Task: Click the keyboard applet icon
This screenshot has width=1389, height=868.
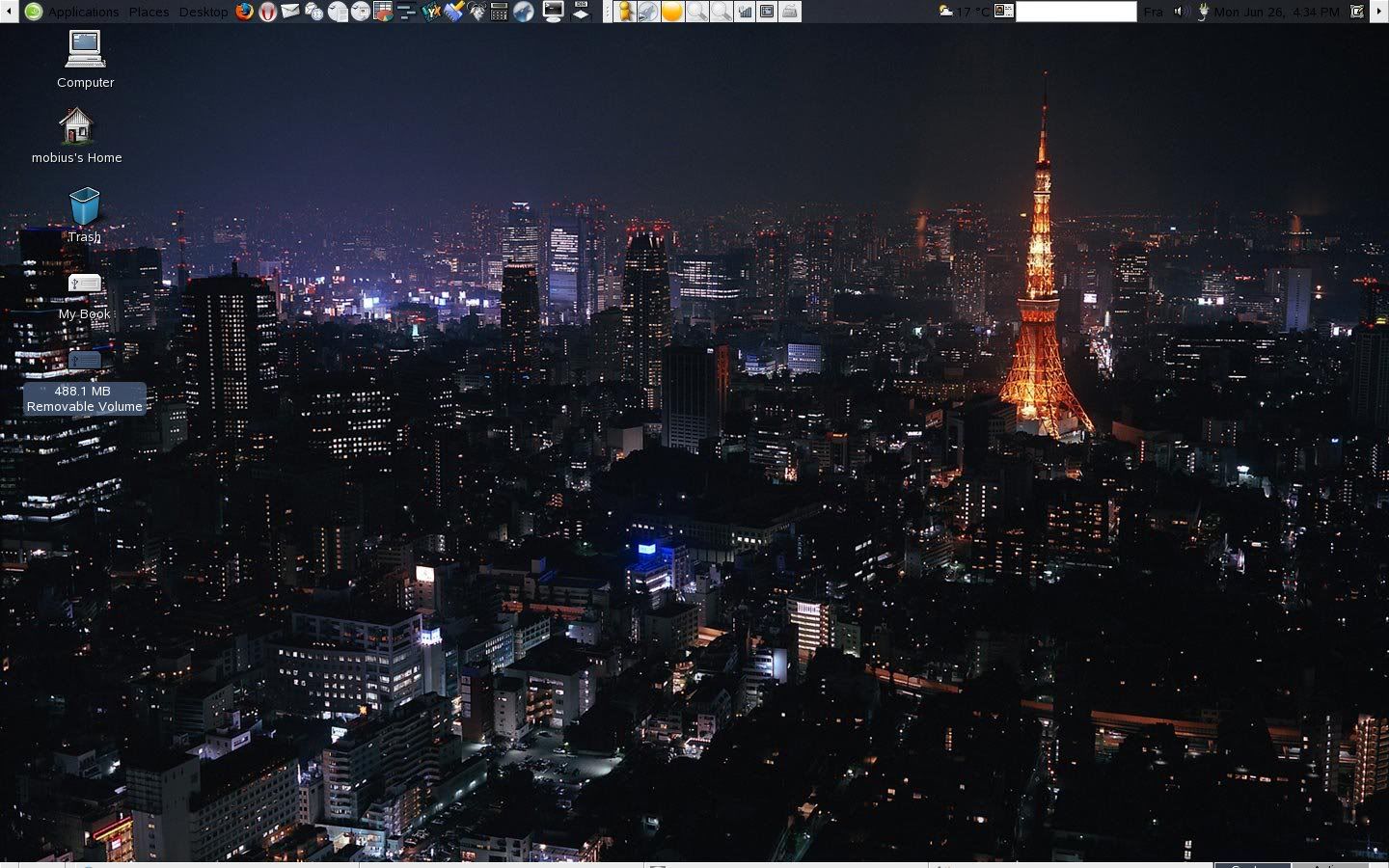Action: tap(791, 12)
